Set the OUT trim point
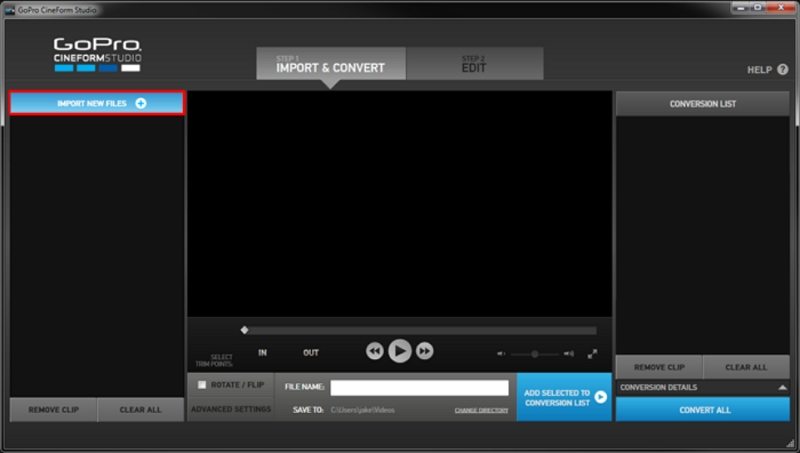 tap(311, 353)
